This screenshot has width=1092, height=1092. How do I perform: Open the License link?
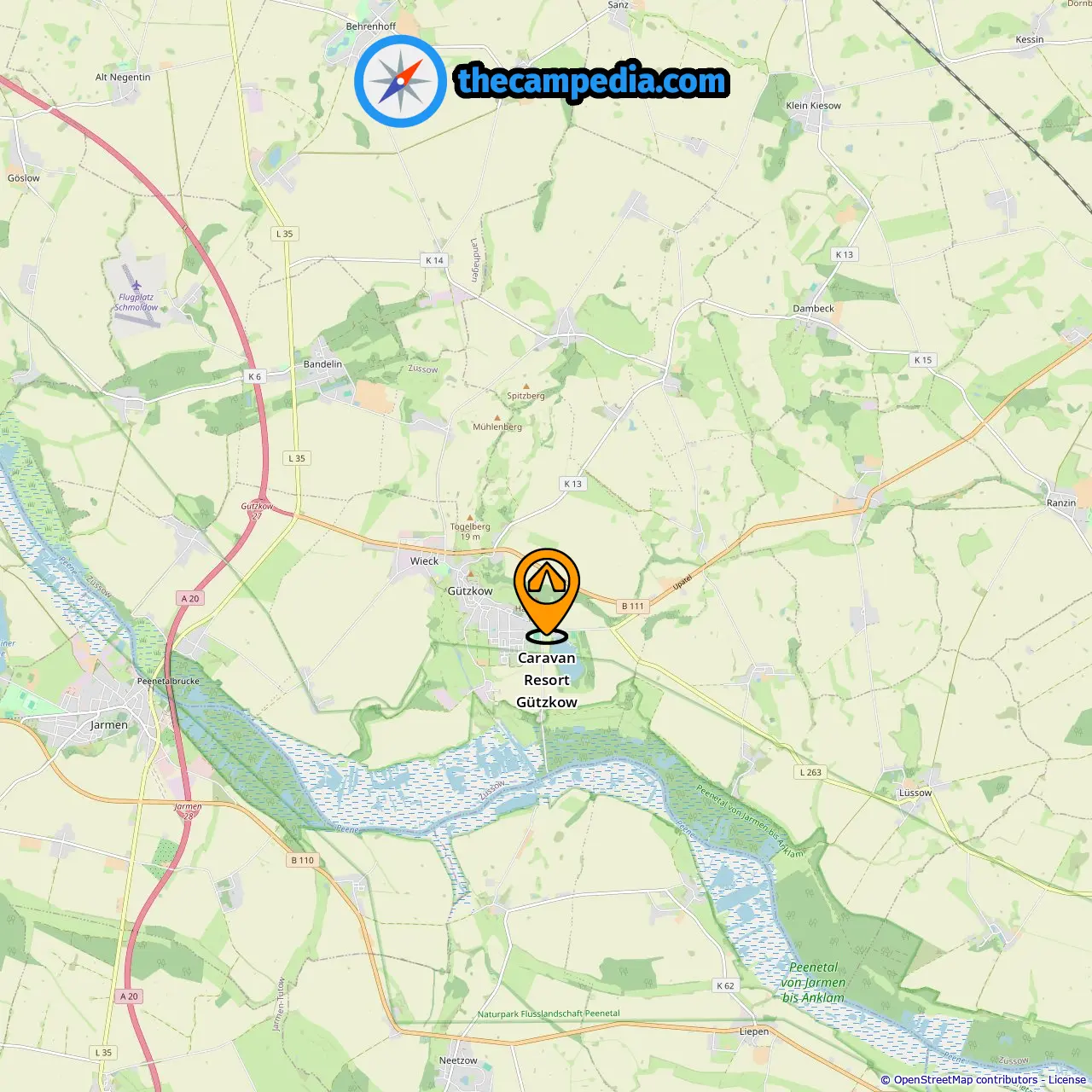(x=1067, y=1080)
